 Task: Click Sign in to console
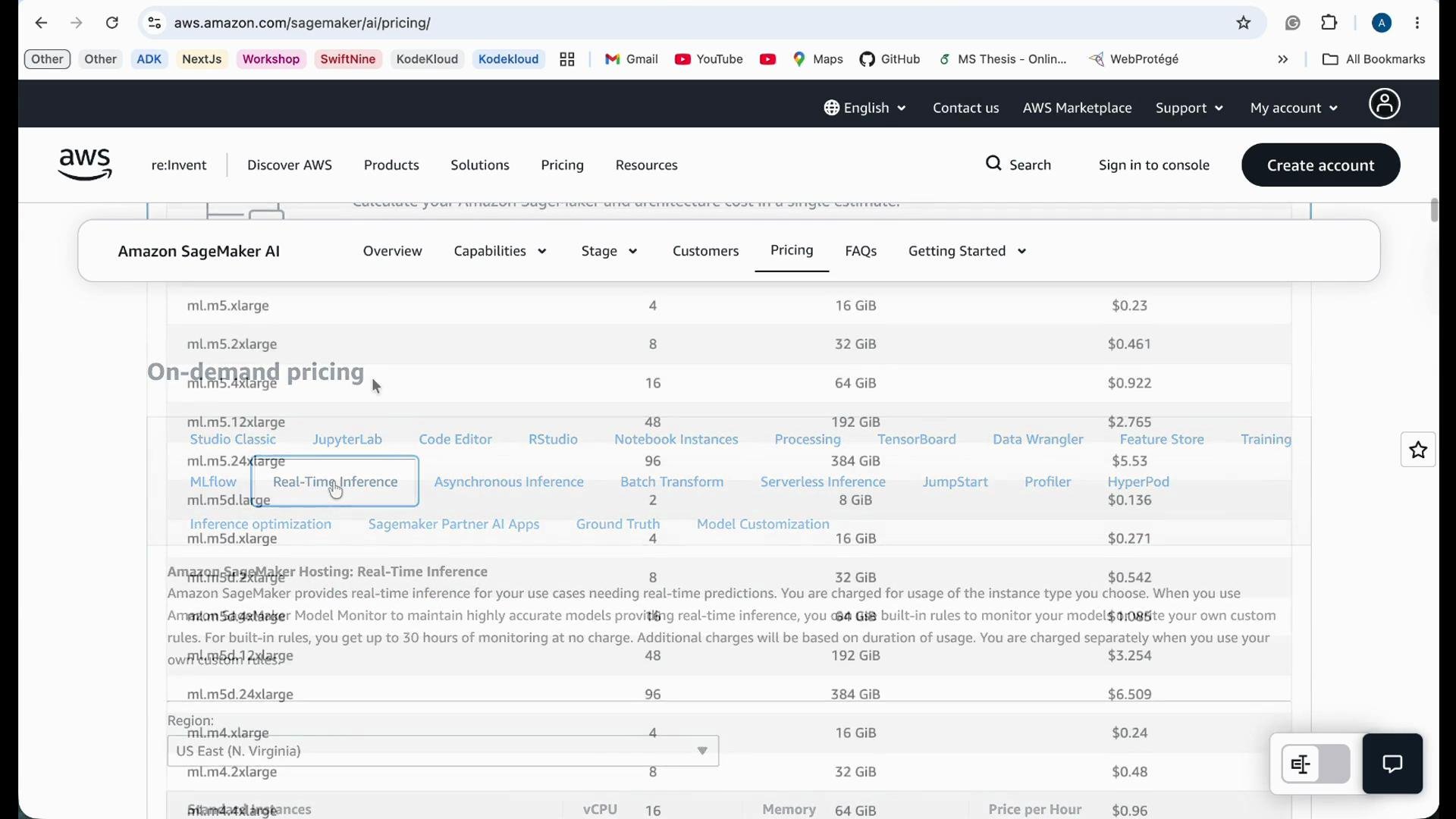click(x=1154, y=165)
